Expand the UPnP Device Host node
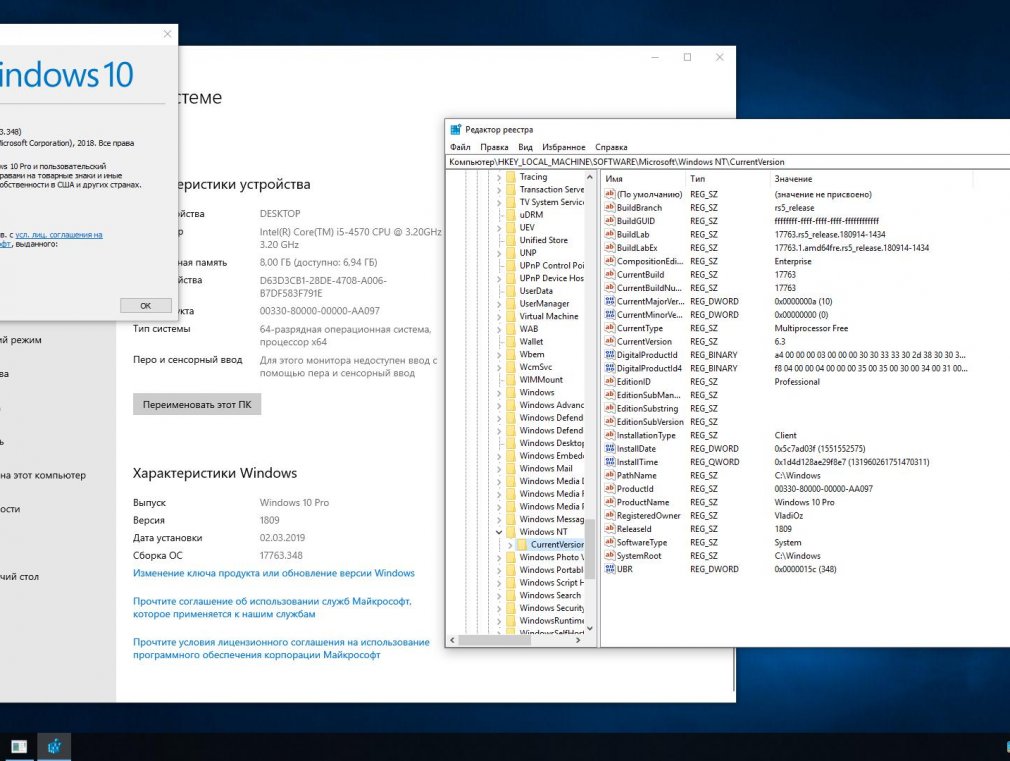This screenshot has height=761, width=1010. click(499, 278)
